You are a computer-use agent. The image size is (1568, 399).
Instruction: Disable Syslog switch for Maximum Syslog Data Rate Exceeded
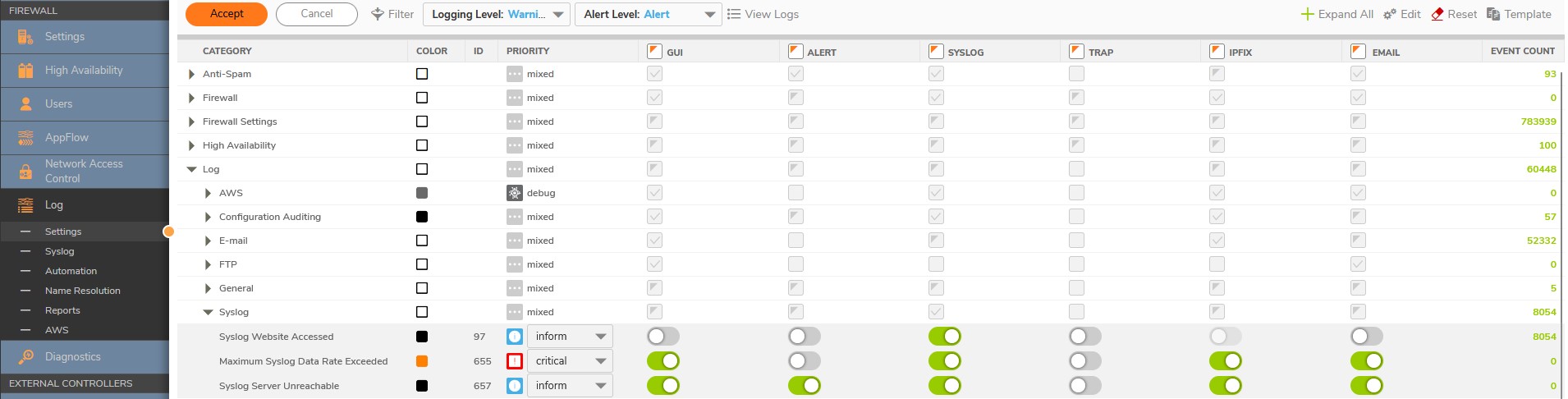click(x=945, y=361)
